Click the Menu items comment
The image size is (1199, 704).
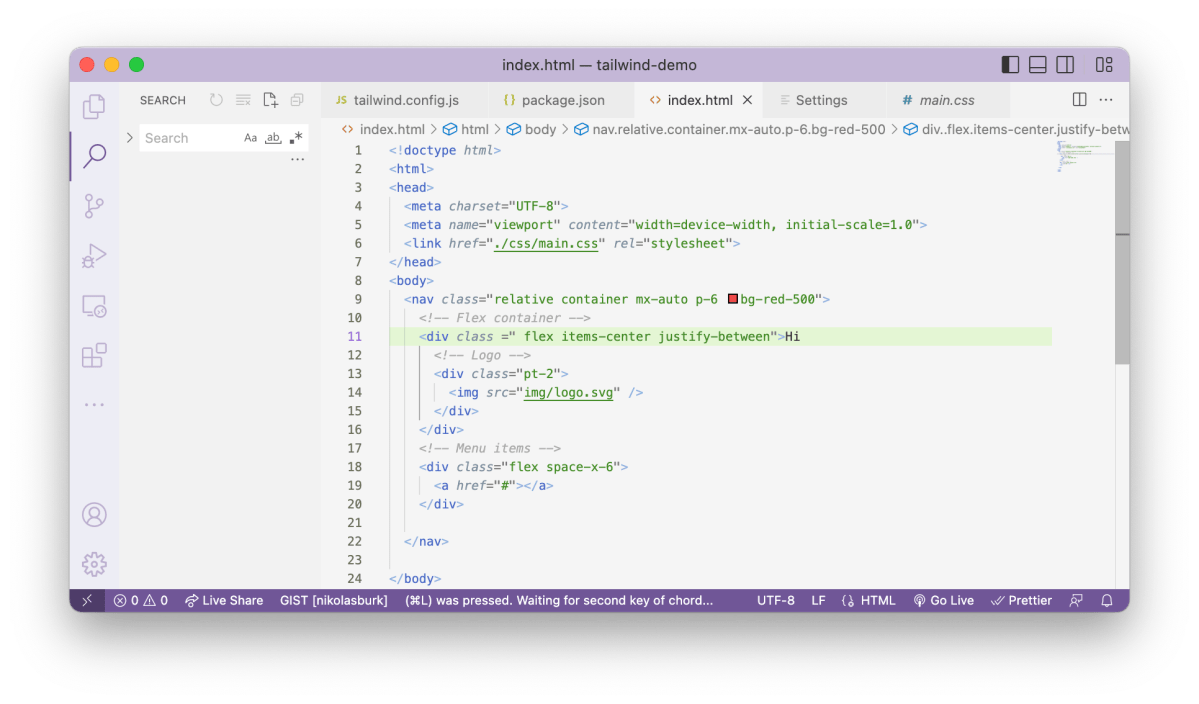click(x=489, y=448)
